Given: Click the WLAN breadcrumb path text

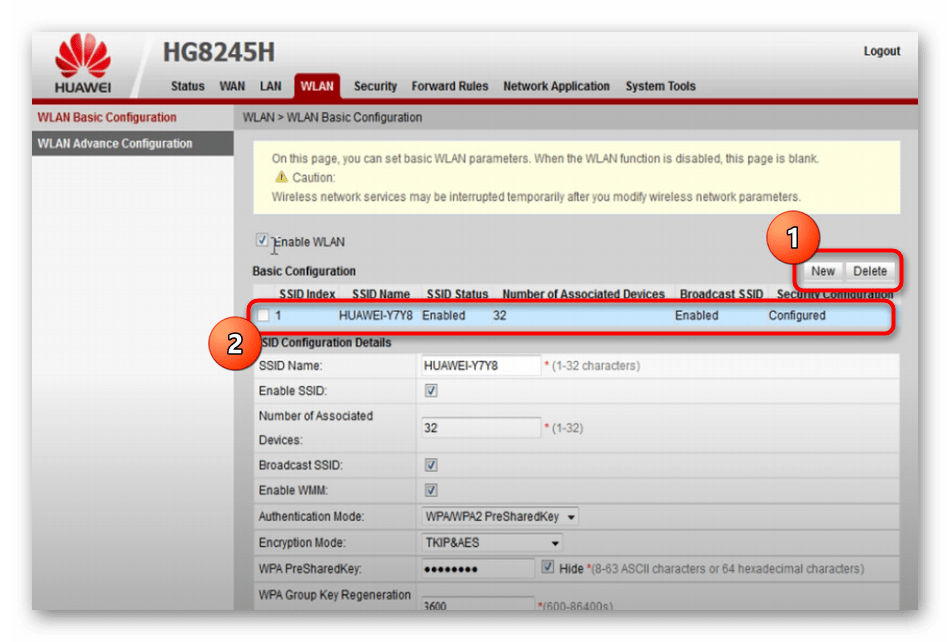Looking at the screenshot, I should (332, 117).
